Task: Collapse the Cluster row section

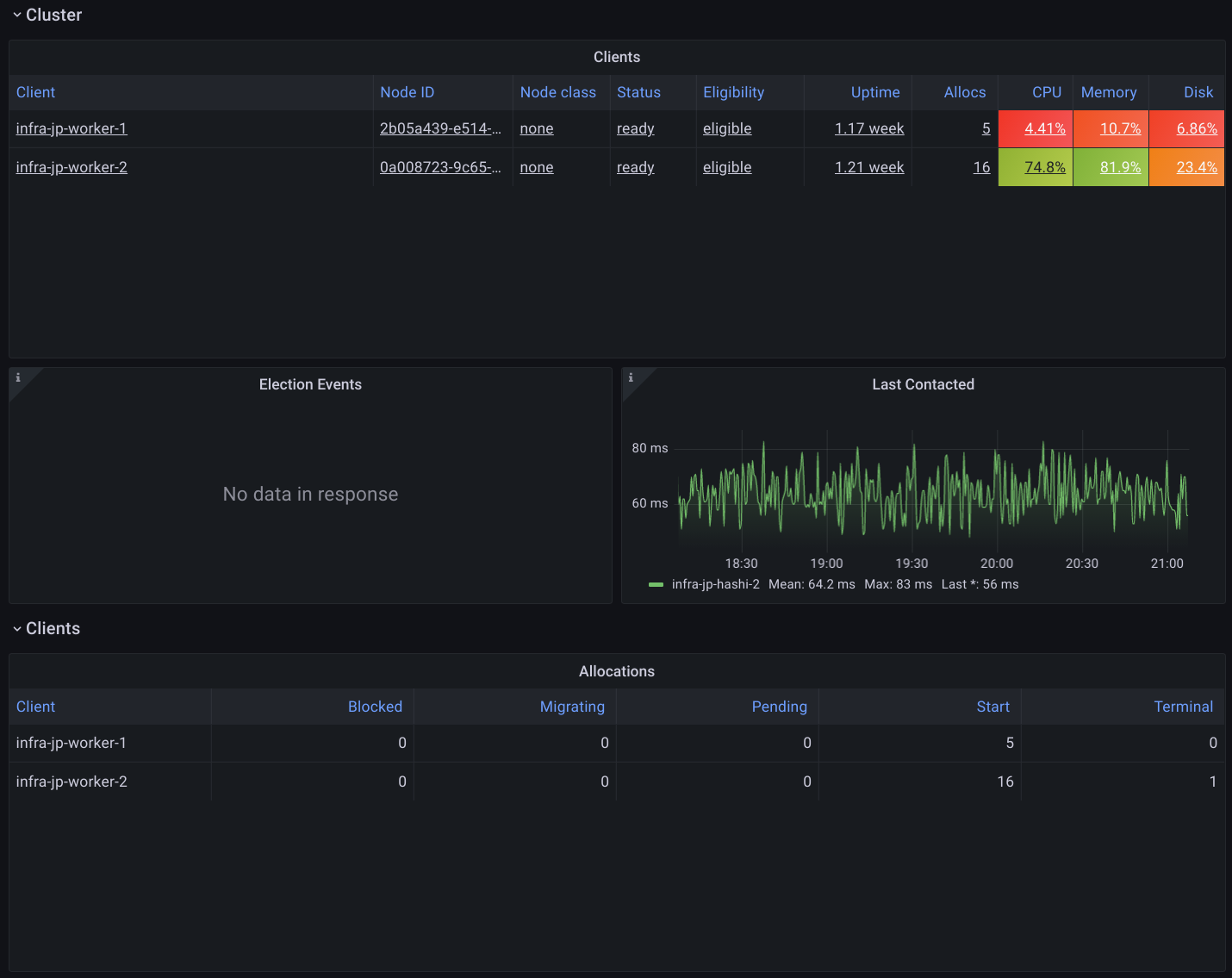Action: (47, 15)
